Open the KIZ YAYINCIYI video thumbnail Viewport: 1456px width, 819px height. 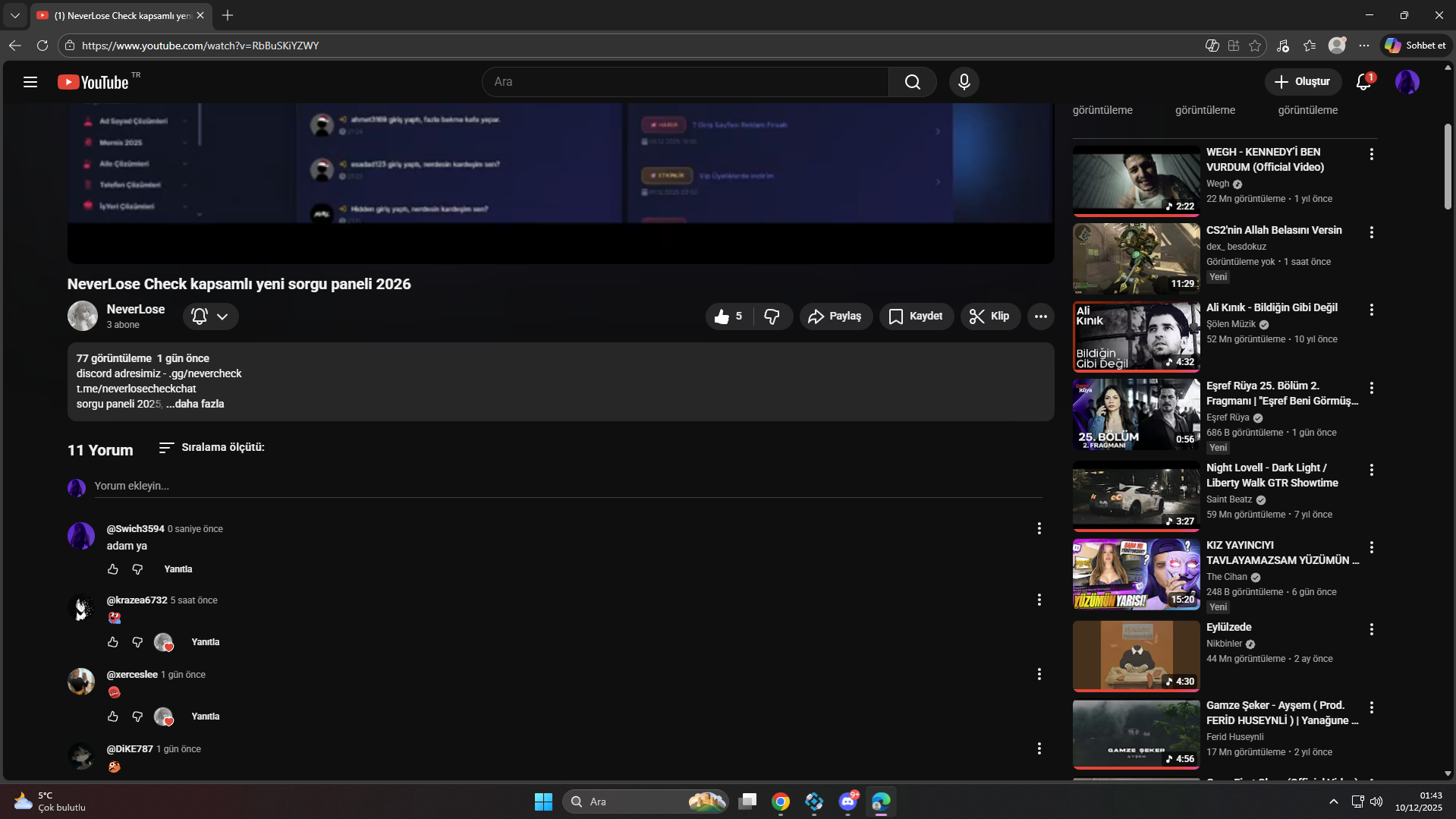1137,575
